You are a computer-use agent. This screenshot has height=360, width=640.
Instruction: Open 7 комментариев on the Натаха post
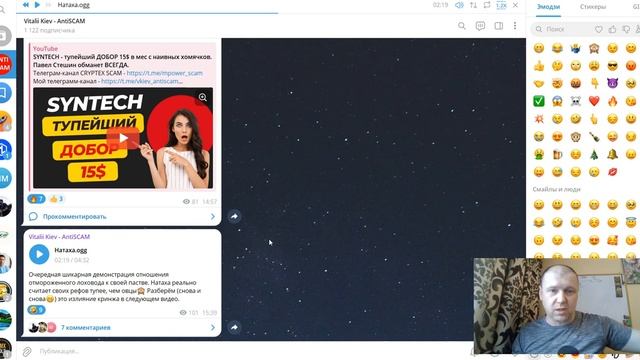86,327
